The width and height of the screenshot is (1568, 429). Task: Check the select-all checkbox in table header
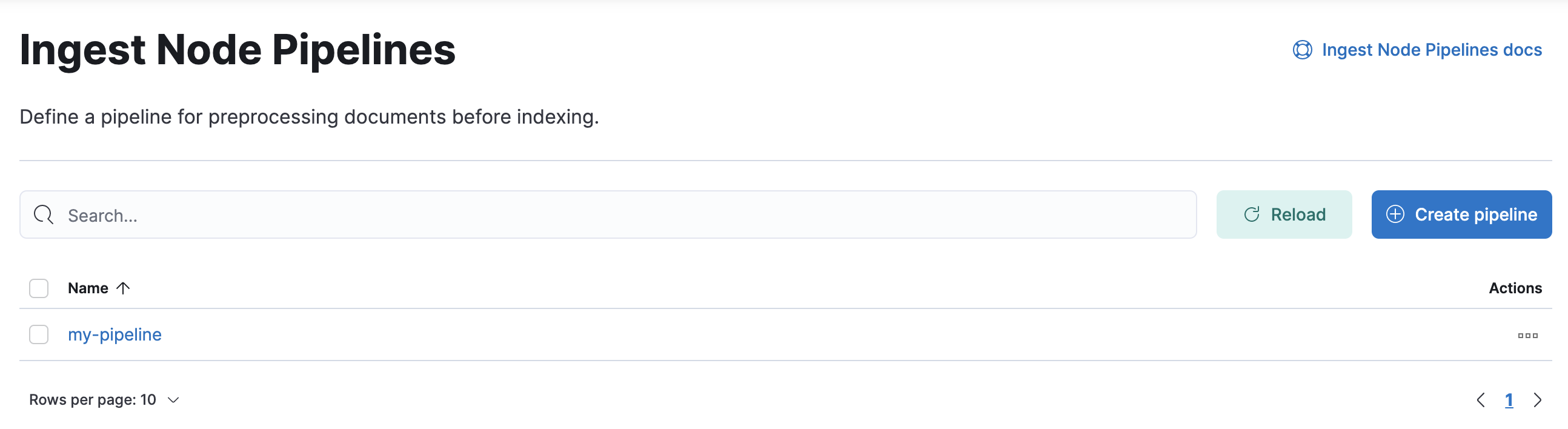click(x=38, y=288)
